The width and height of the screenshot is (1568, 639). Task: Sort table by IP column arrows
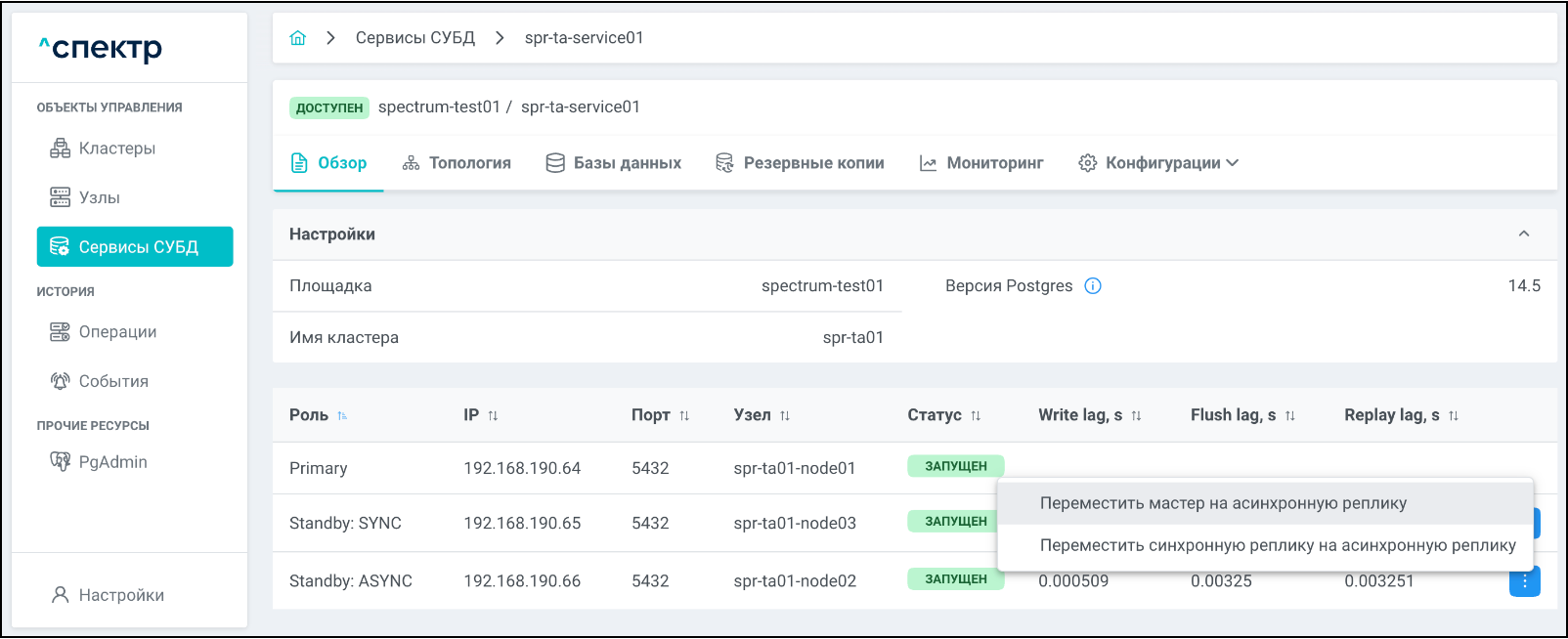493,416
